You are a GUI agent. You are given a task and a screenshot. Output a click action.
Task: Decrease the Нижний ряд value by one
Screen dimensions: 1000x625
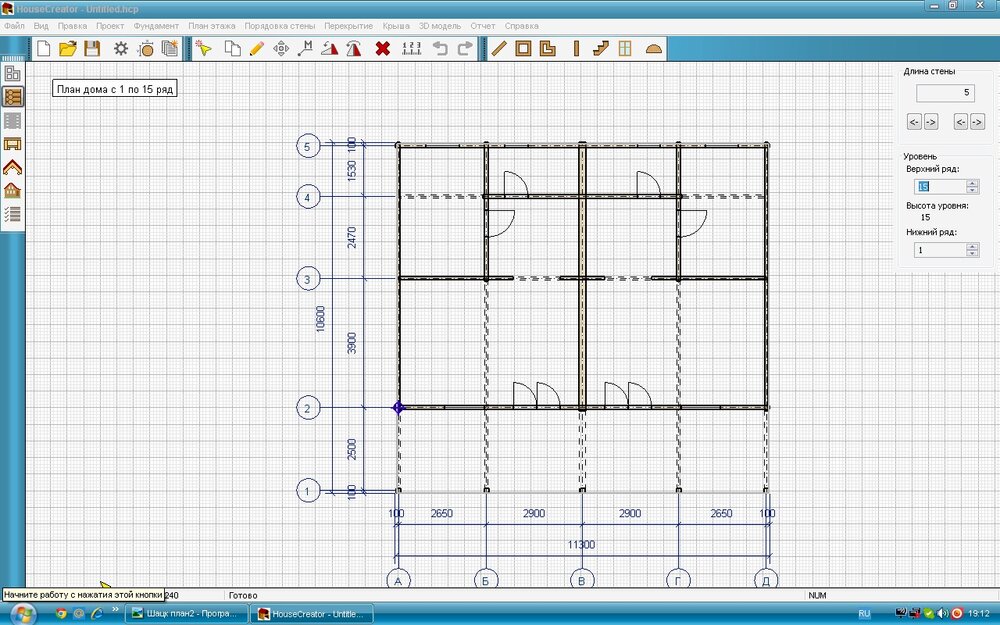click(972, 254)
